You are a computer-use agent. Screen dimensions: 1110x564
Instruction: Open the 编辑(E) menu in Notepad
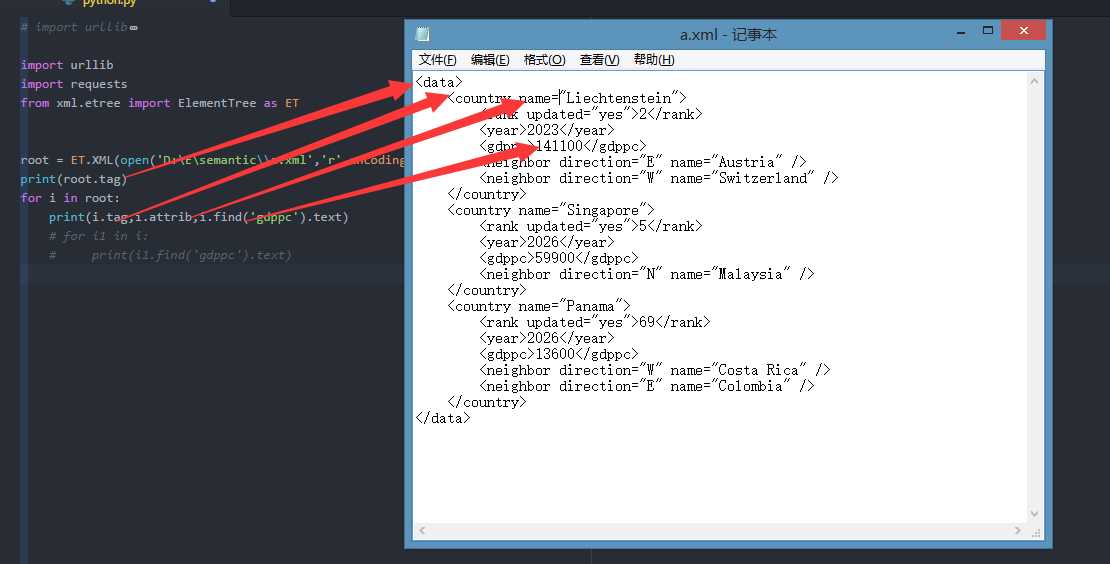[x=490, y=60]
